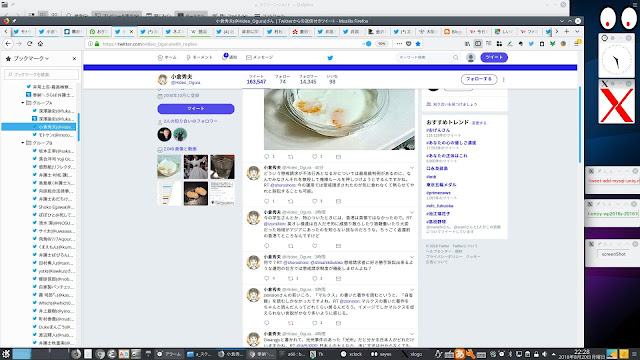640x360 pixels.
Task: Open the Firefox Library toolbar icon
Action: pyautogui.click(x=467, y=44)
